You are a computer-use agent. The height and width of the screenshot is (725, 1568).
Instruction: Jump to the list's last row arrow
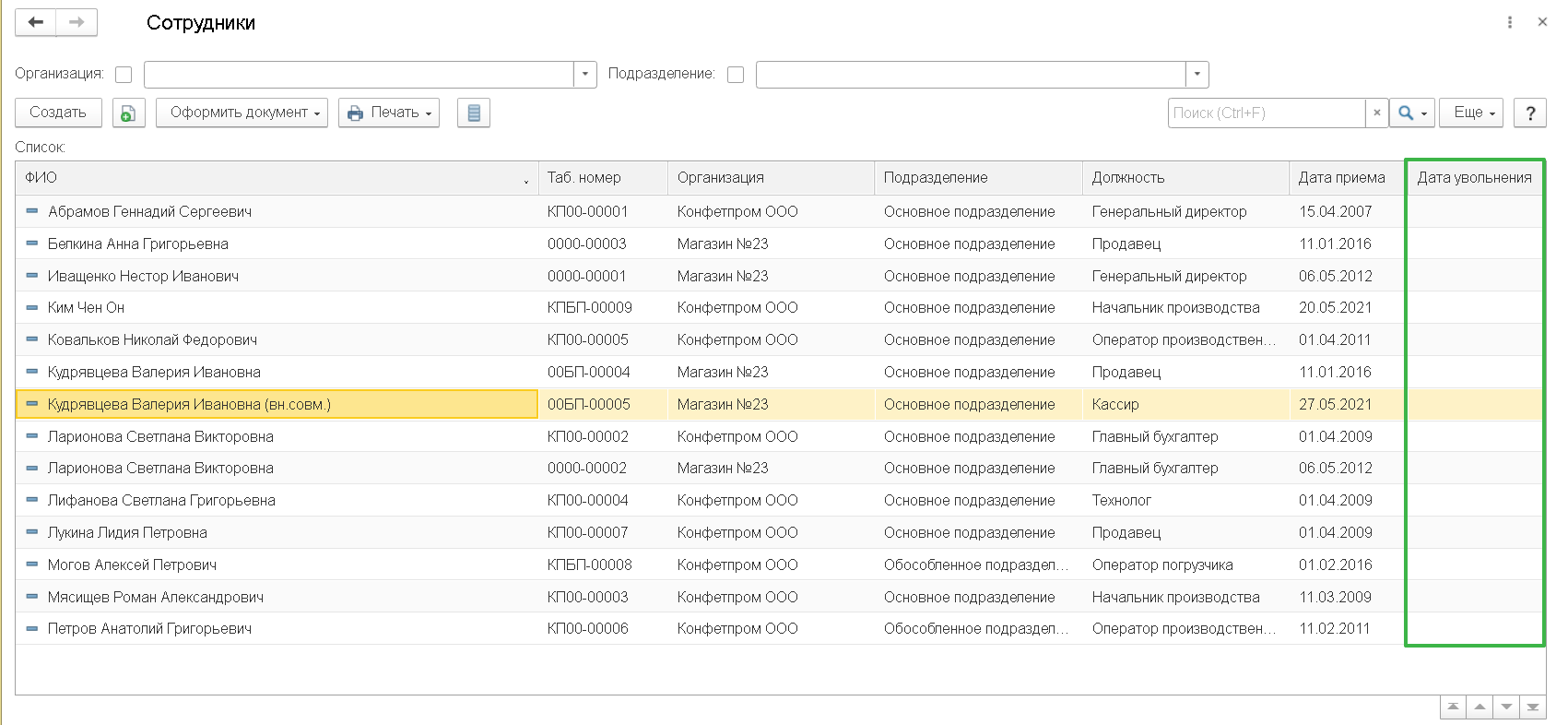(1533, 707)
